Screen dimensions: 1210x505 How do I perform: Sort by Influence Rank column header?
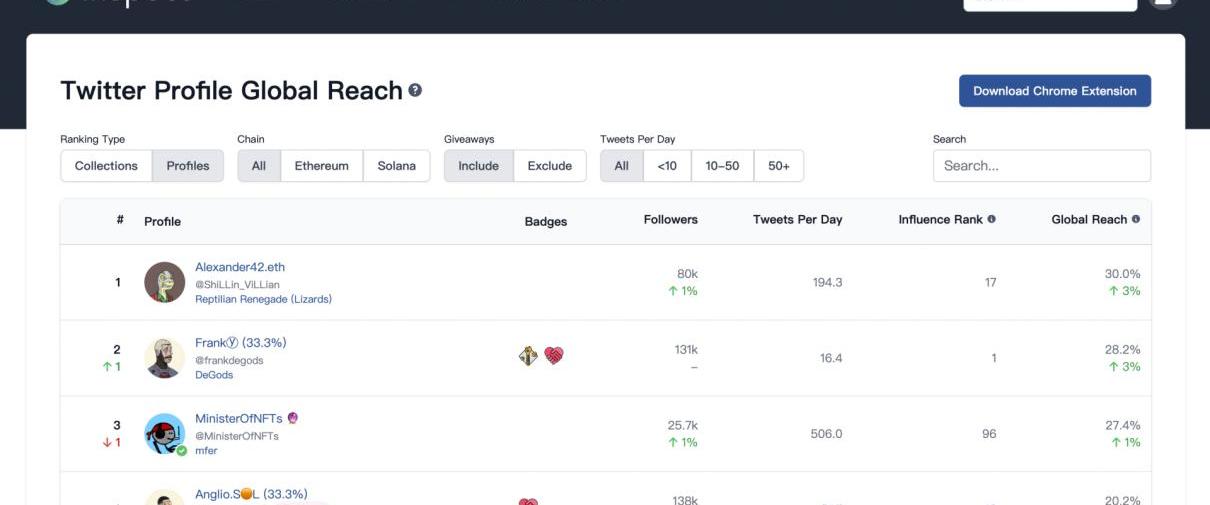pyautogui.click(x=941, y=220)
